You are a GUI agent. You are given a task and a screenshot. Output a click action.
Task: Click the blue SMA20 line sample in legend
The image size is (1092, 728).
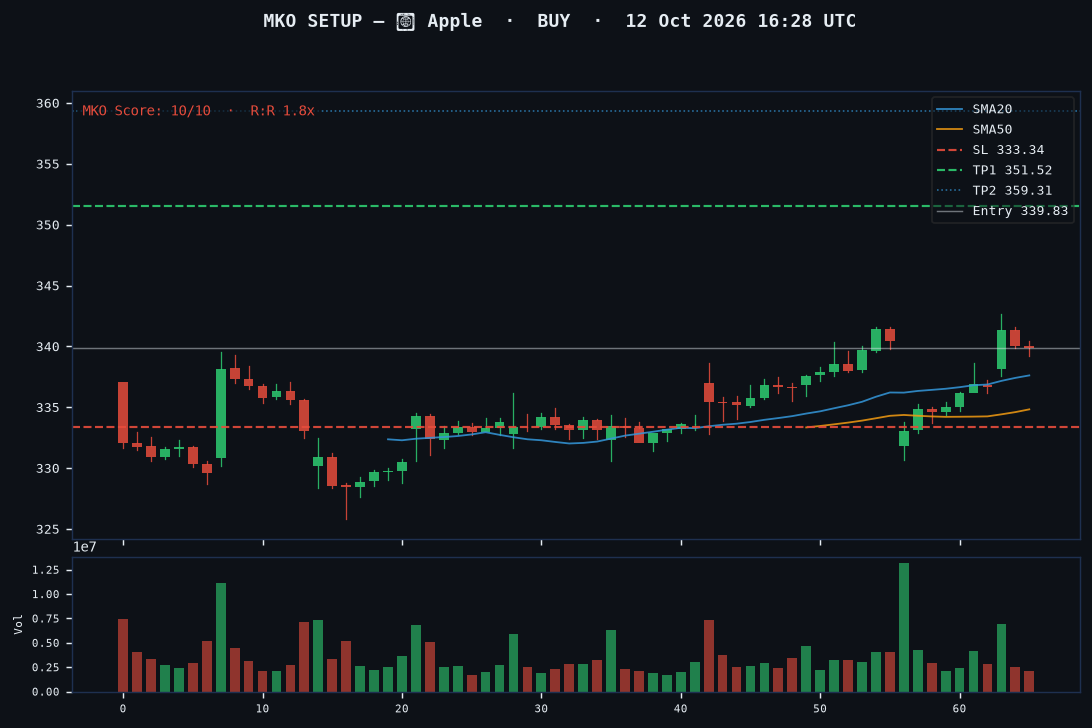(x=950, y=109)
